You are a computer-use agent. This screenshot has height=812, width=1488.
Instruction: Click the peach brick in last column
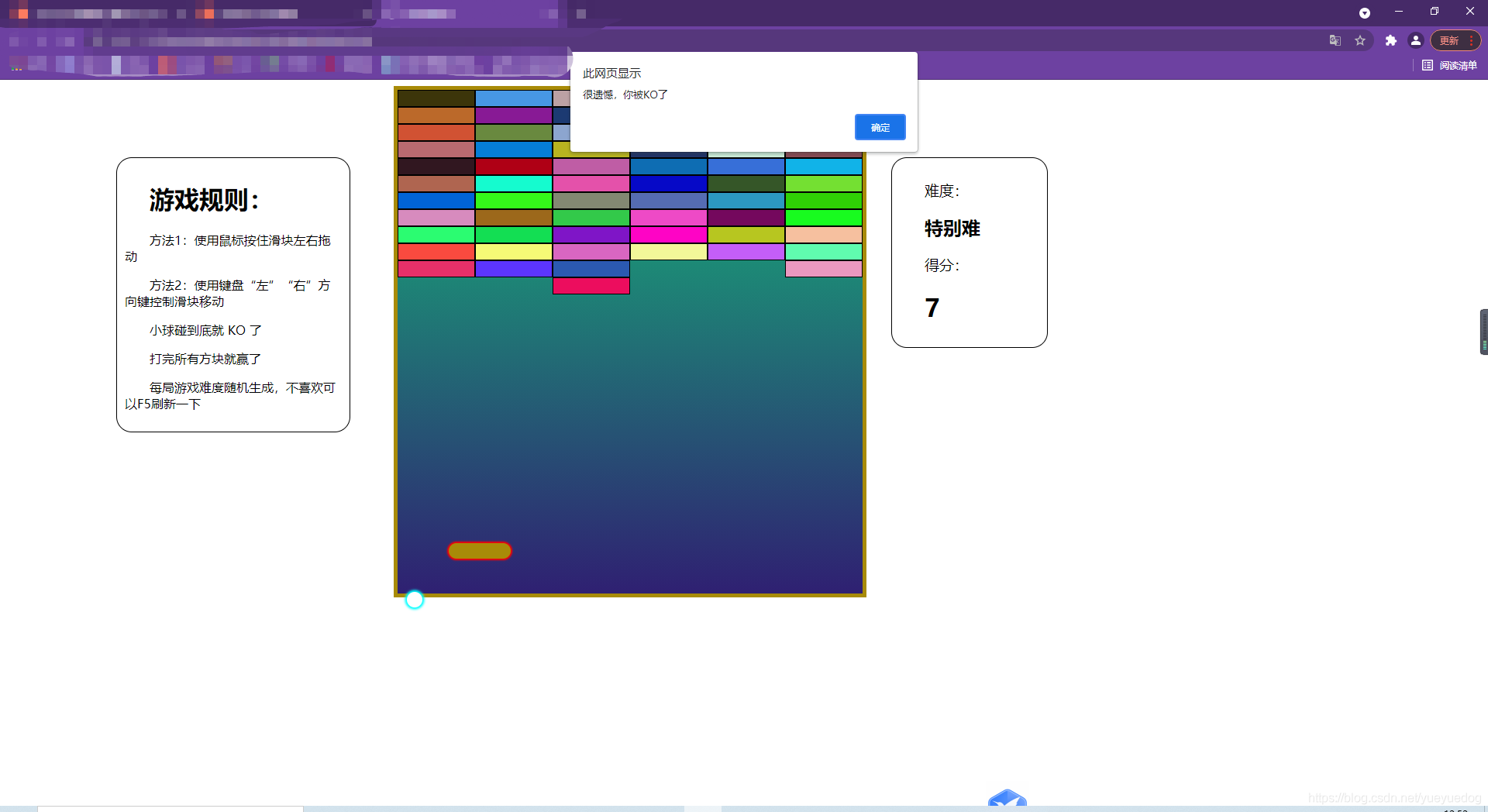click(x=824, y=235)
